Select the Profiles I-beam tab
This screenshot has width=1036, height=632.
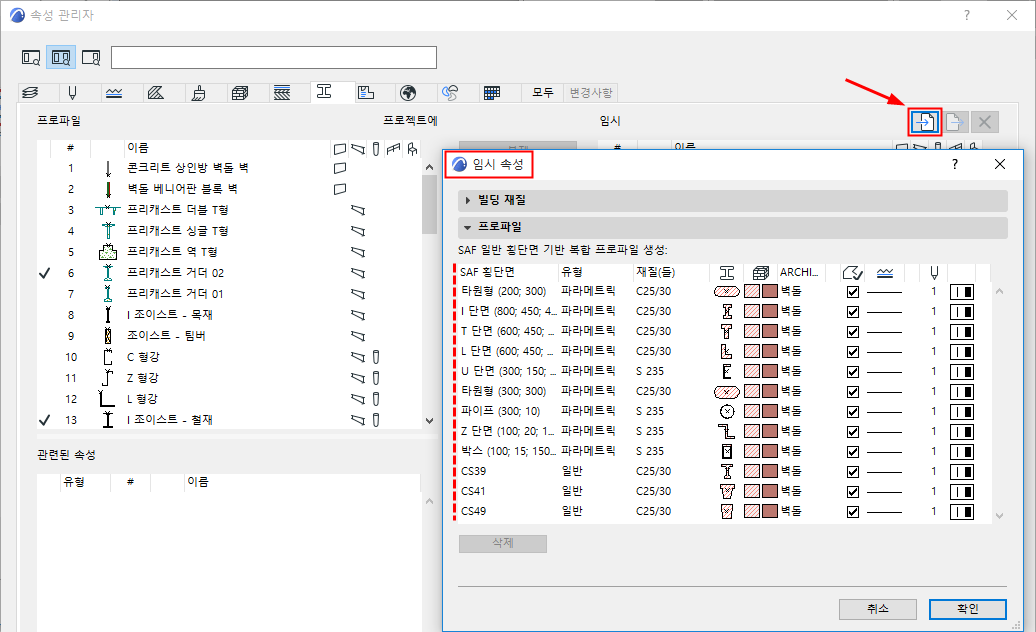[x=324, y=92]
